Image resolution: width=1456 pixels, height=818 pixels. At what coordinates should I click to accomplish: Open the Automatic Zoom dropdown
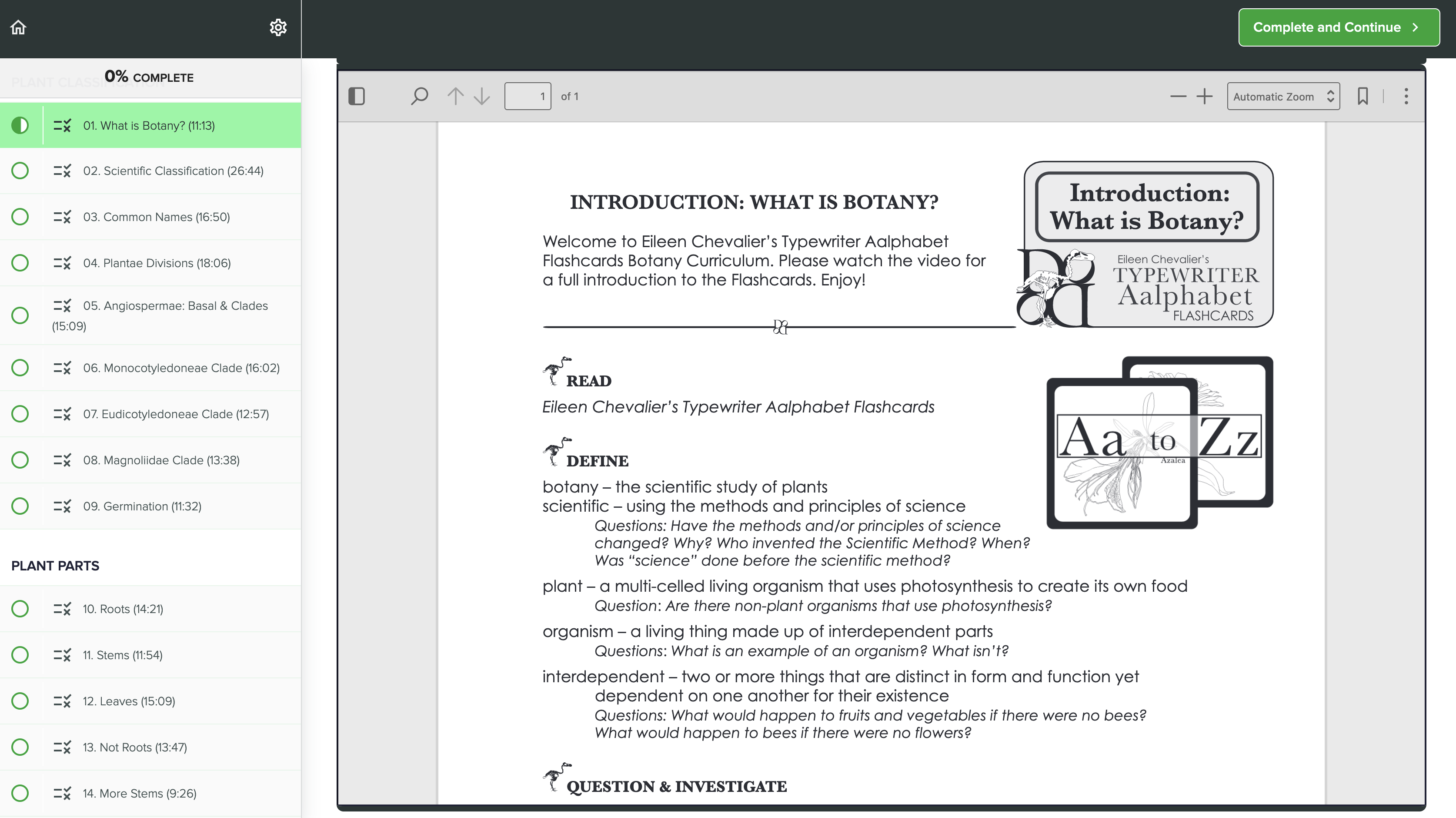[1283, 96]
